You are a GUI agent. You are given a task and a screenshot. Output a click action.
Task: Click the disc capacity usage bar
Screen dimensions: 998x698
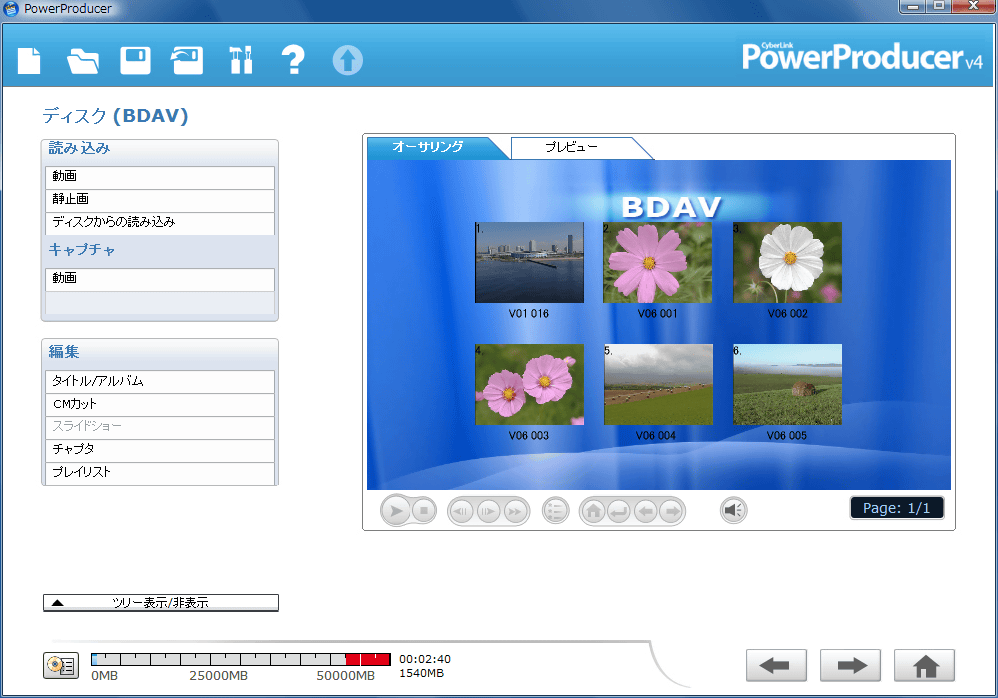click(x=241, y=659)
